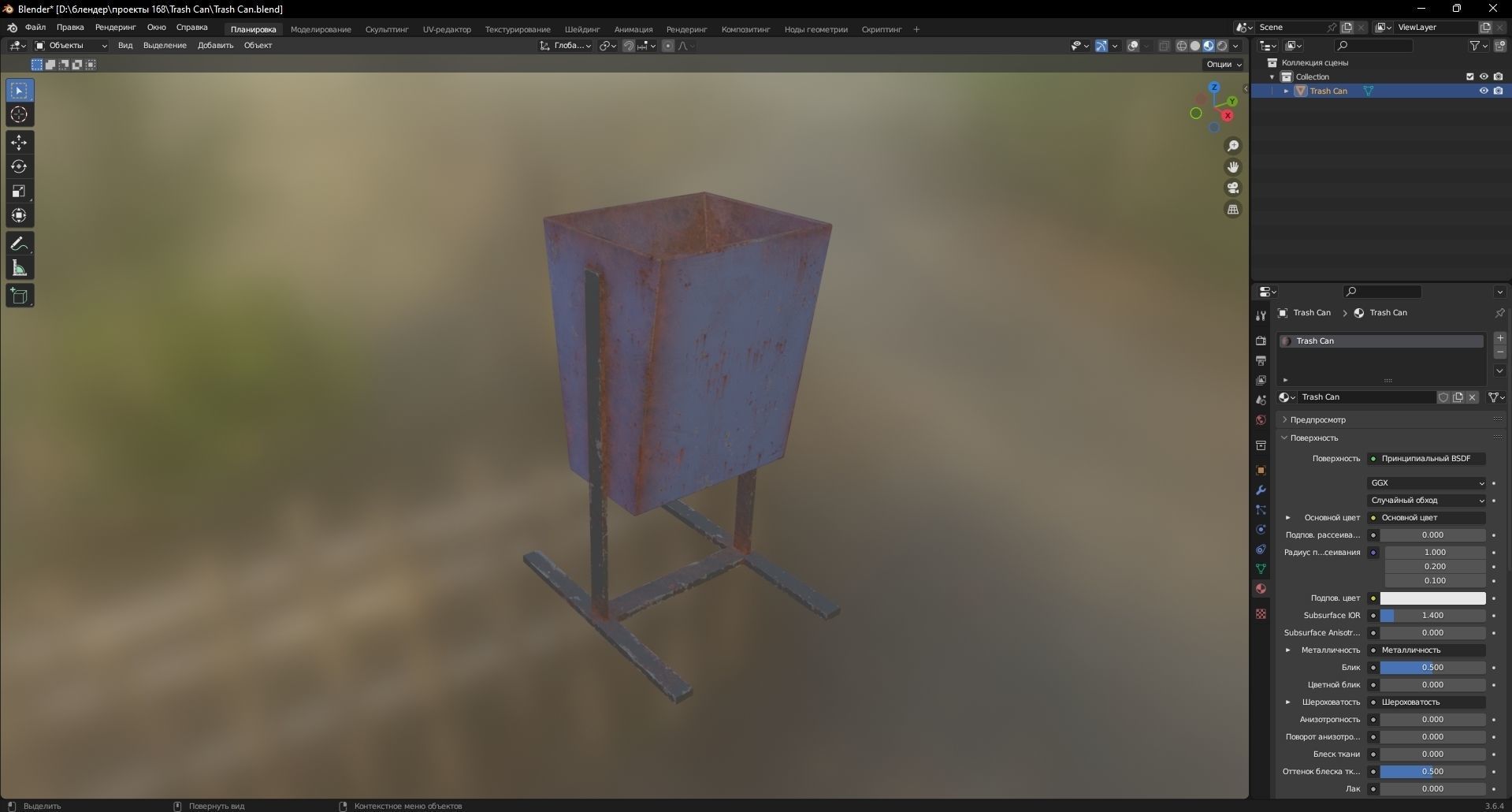Open the Файл menu
This screenshot has height=812, width=1512.
(35, 27)
